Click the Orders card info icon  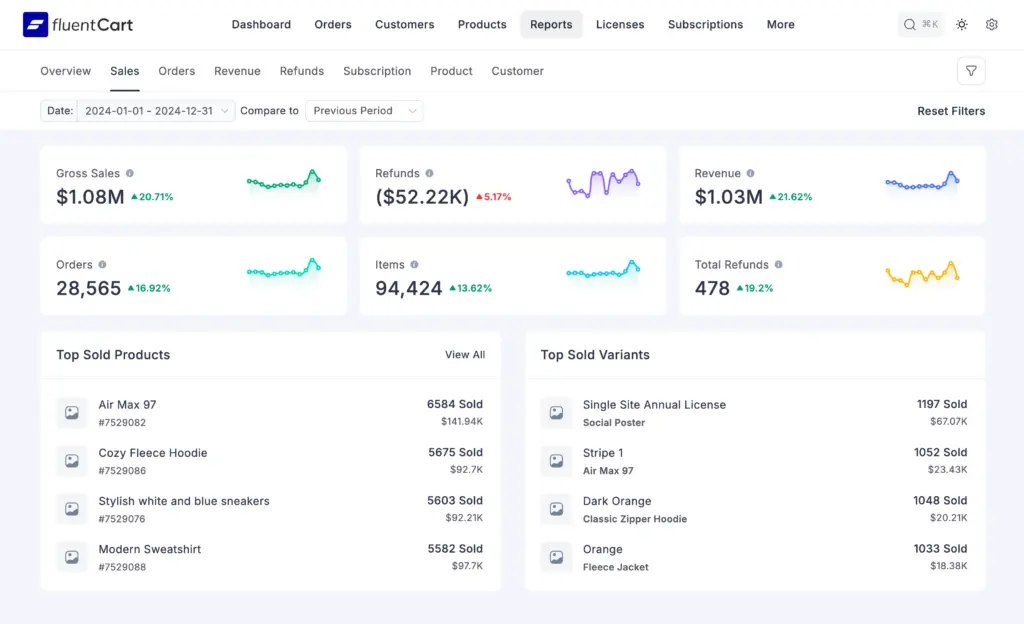click(x=103, y=265)
